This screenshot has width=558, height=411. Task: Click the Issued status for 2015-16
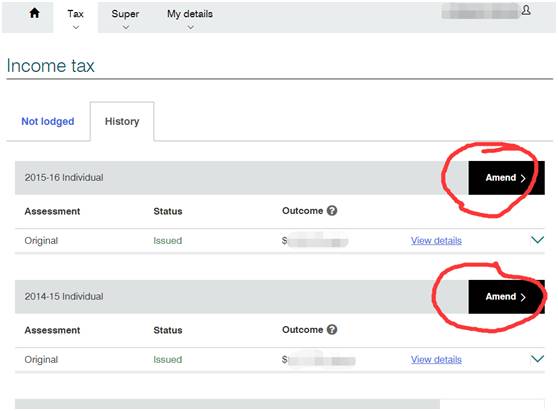[x=168, y=241]
